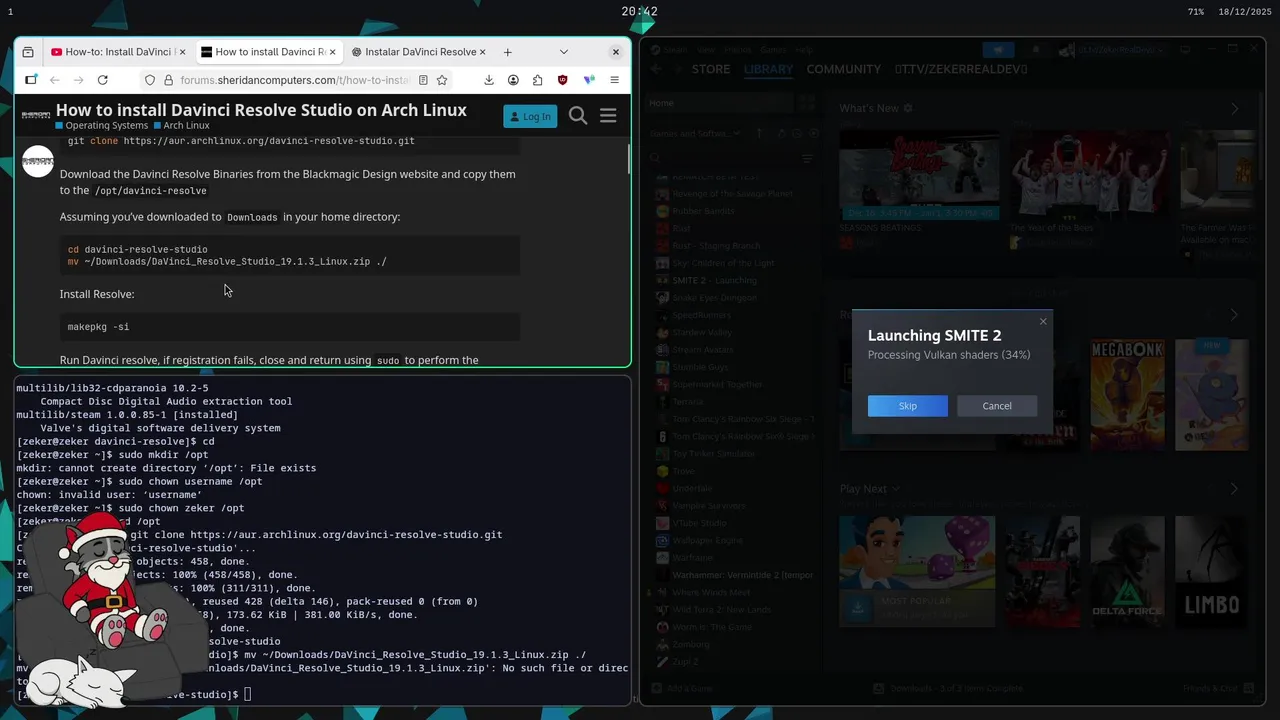
Task: Close the Launching SMITE 2 dialog
Action: tap(1043, 322)
